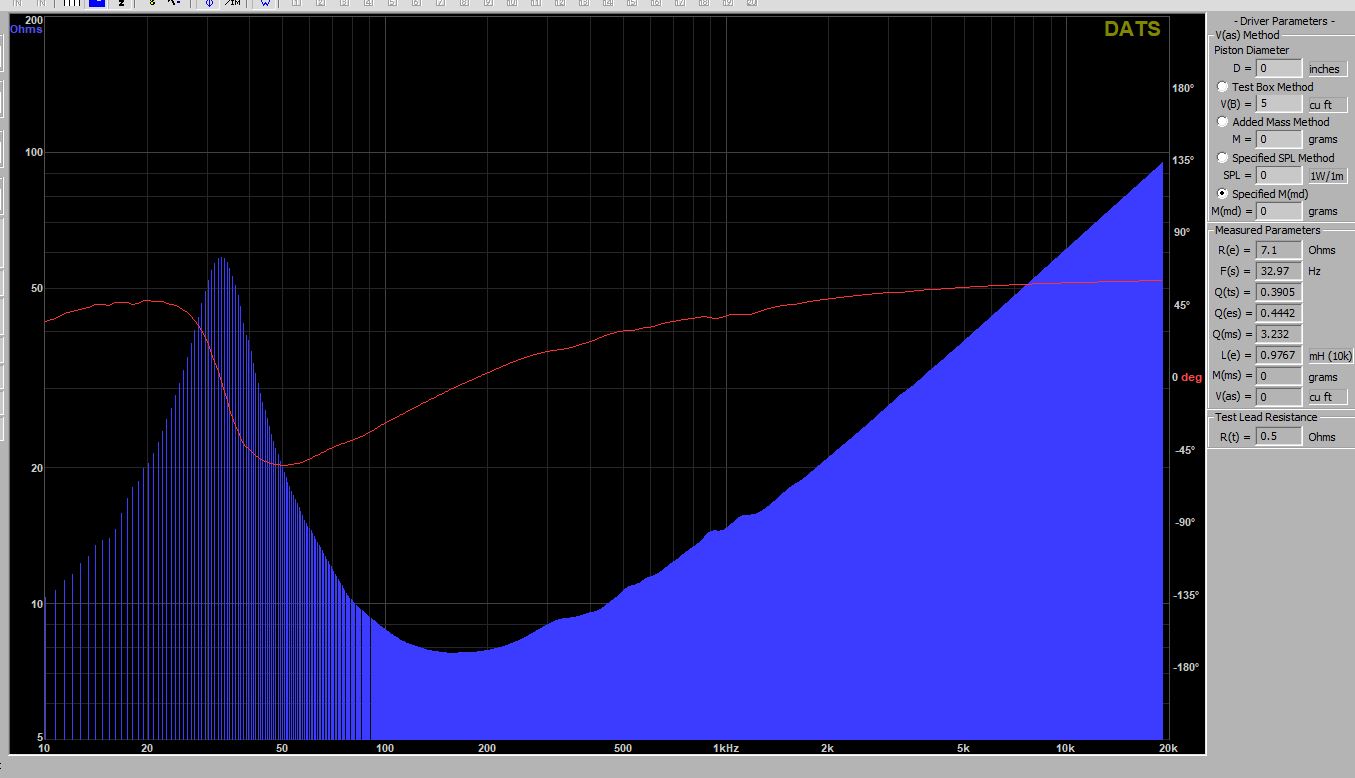
Task: Click the M(md) grams input field
Action: point(1279,212)
